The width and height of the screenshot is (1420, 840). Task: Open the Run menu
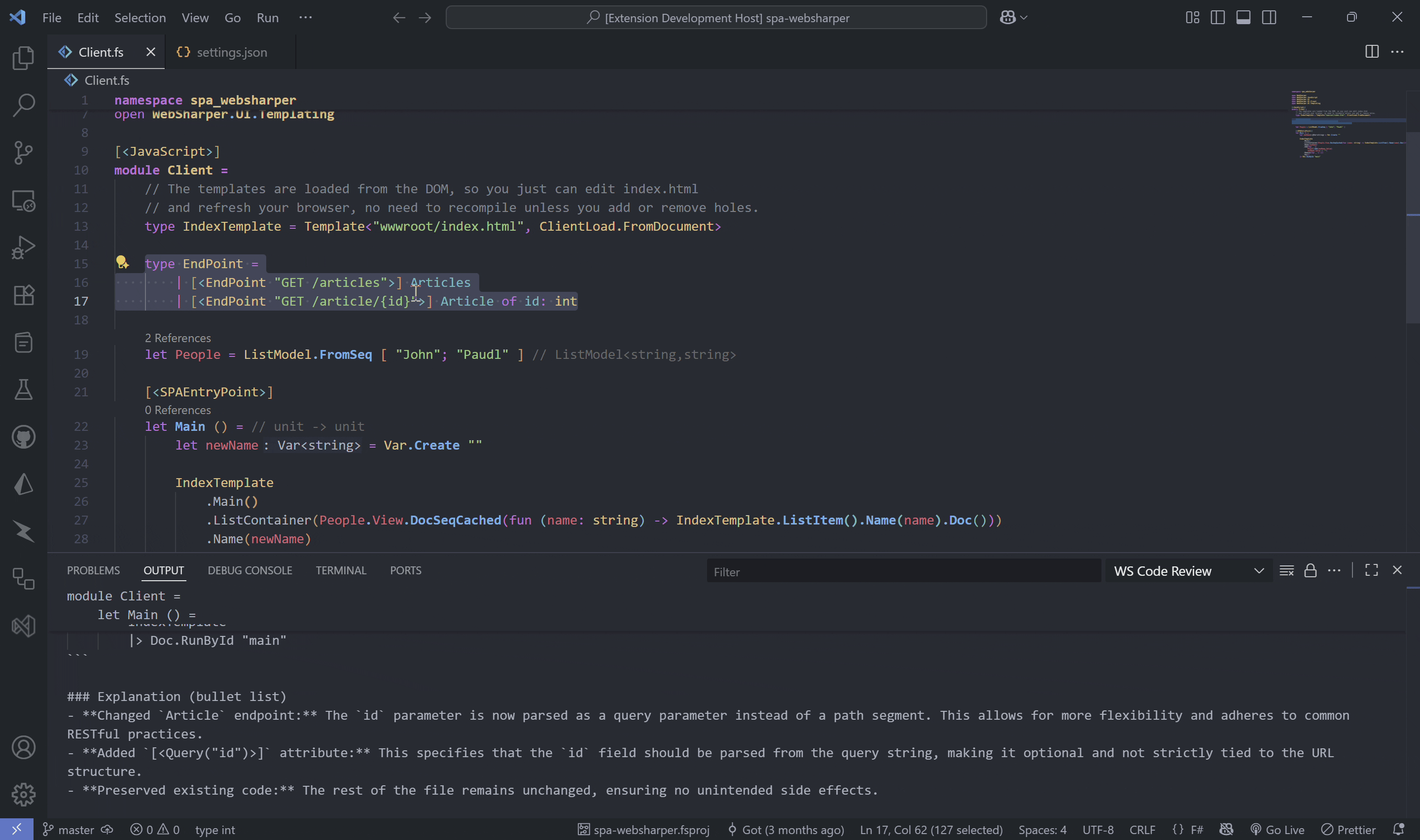coord(268,18)
